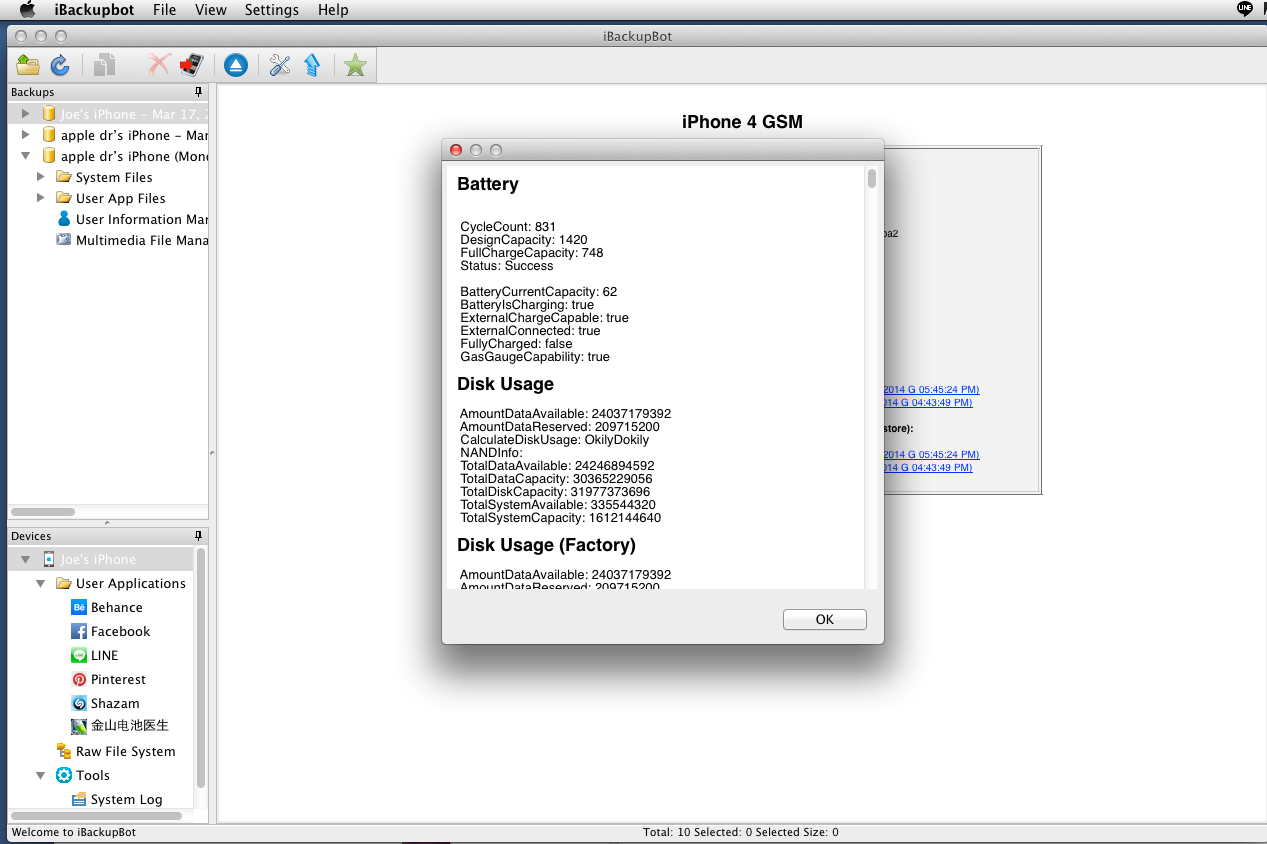Click the 'Disk Usage (Factory)' heading
The height and width of the screenshot is (844, 1267).
coord(546,545)
